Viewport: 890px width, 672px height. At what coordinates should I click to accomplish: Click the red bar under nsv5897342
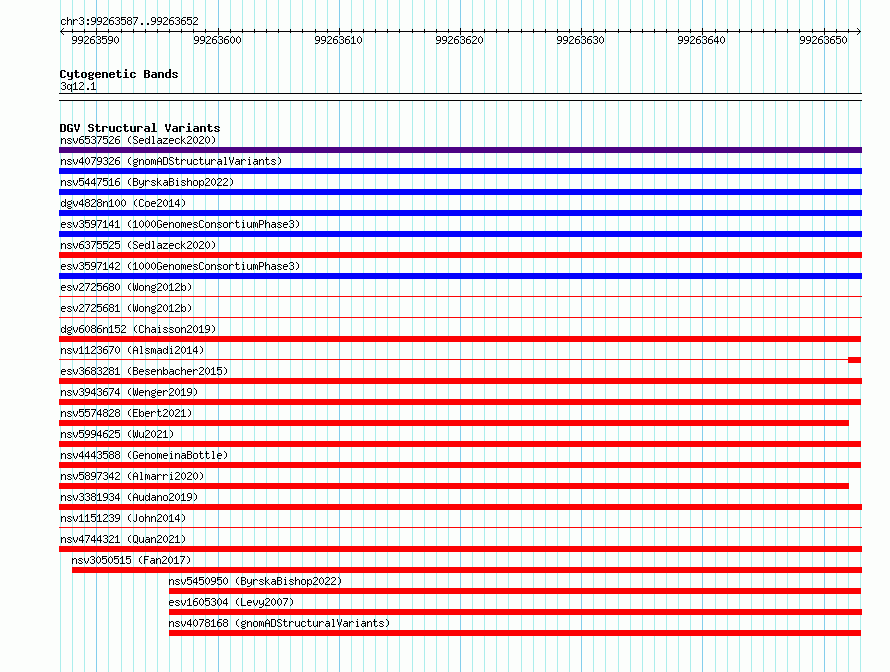454,486
